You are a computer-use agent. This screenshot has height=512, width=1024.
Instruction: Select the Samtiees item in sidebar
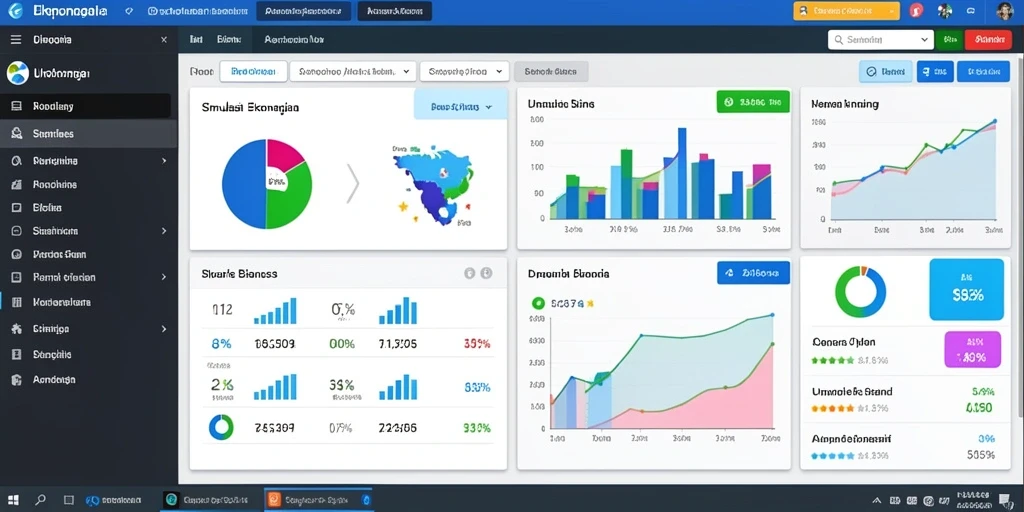click(88, 134)
